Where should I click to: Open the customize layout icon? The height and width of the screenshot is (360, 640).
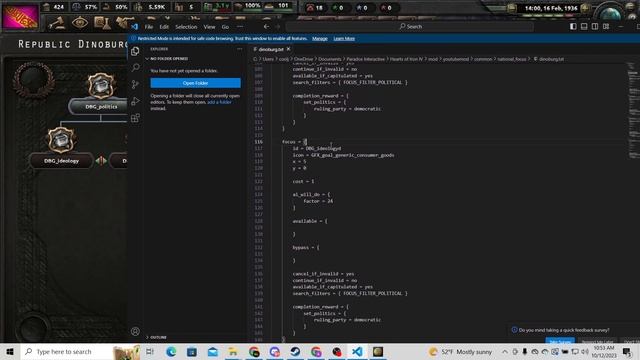point(606,27)
